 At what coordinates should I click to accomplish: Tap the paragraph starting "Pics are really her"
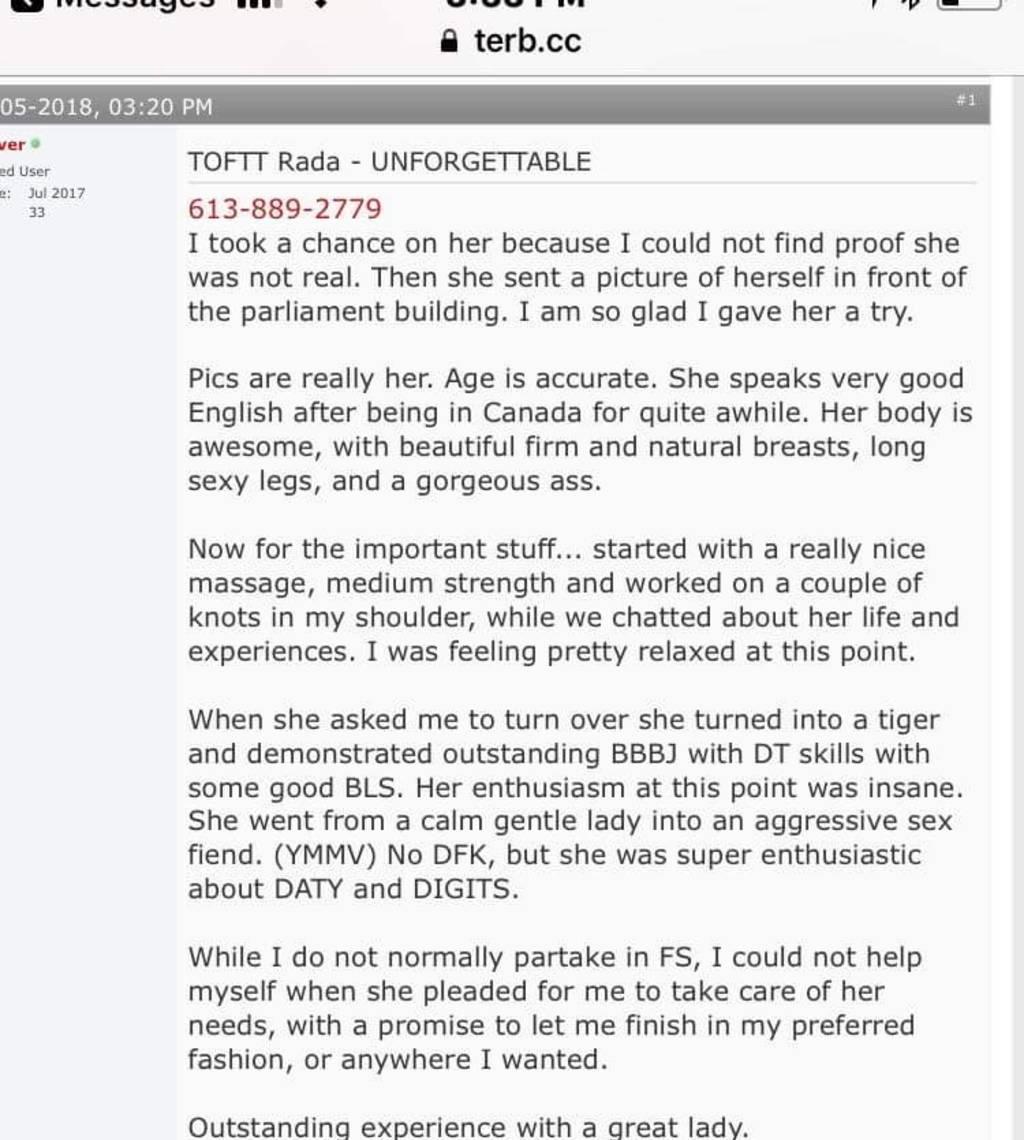pos(578,430)
